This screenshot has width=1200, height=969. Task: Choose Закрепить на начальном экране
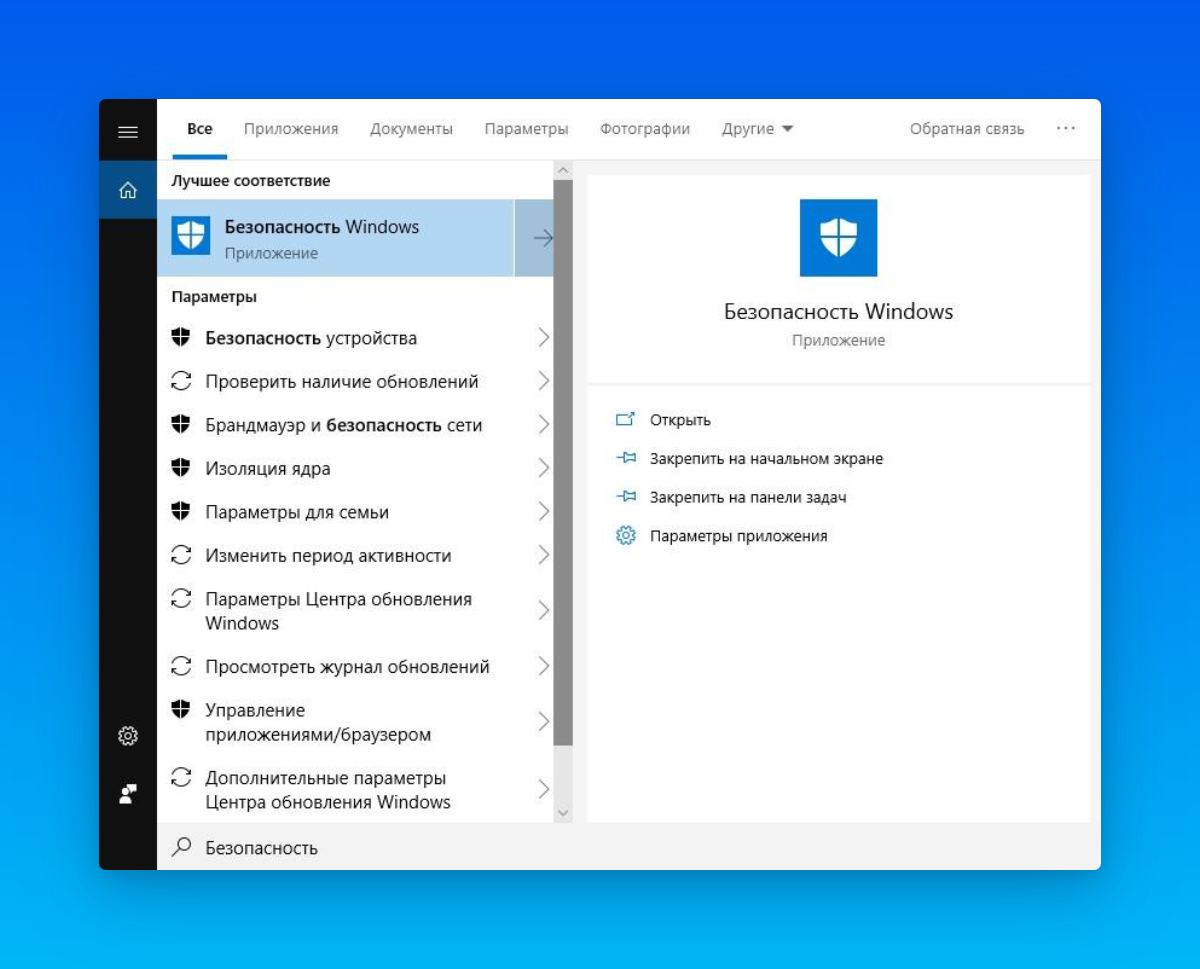point(766,459)
